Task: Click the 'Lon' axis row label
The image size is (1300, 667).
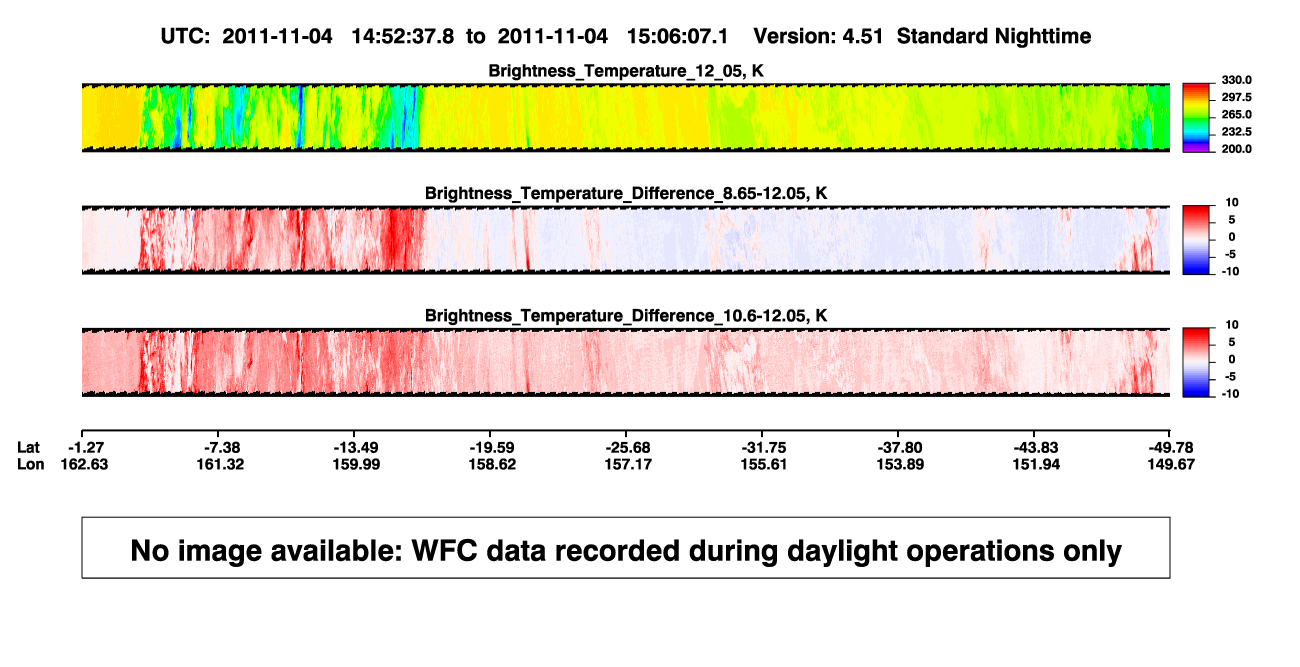Action: pyautogui.click(x=30, y=464)
